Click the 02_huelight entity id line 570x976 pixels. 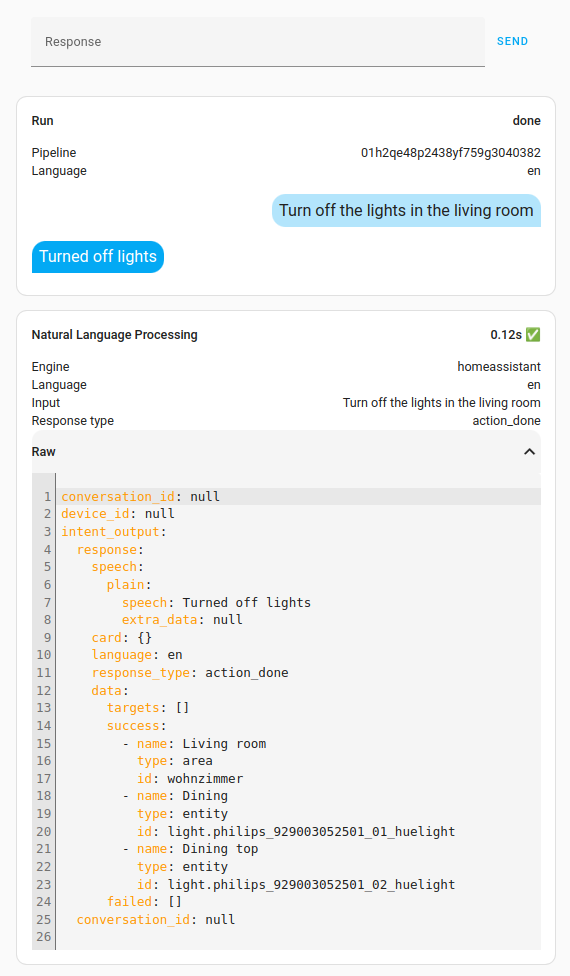pos(296,884)
